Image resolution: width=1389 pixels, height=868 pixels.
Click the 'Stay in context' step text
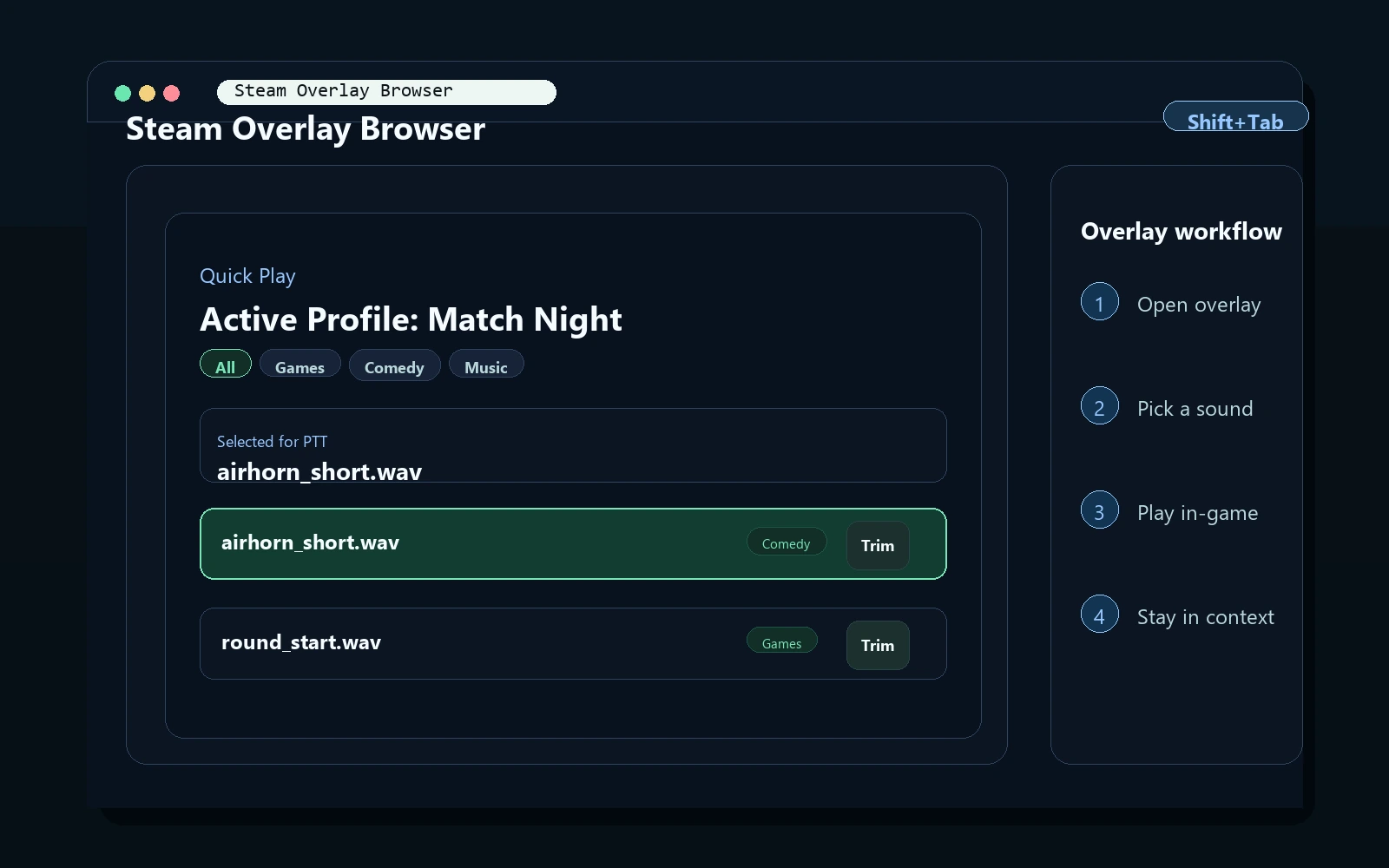[x=1206, y=617]
